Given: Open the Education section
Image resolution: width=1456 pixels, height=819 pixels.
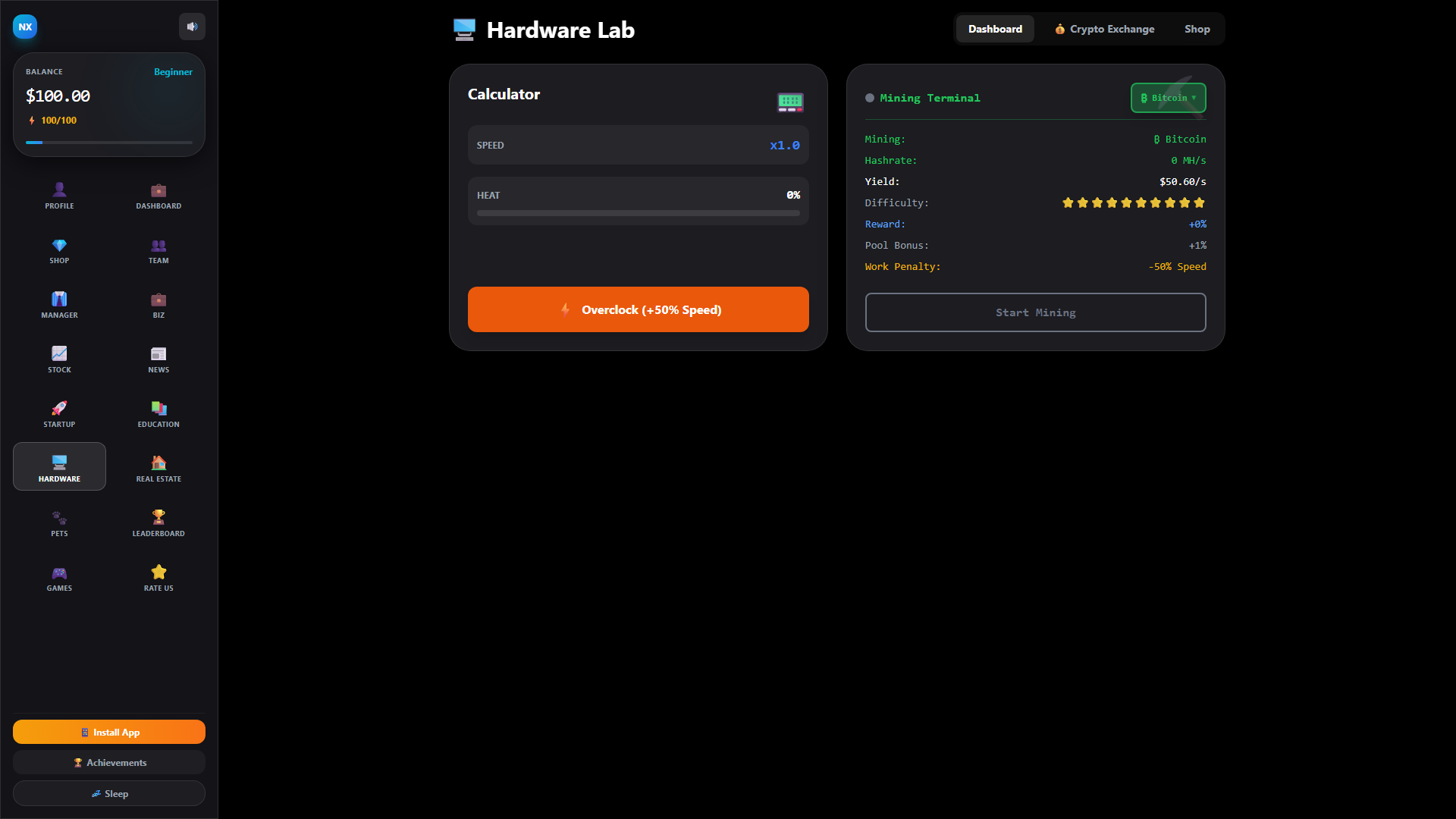Looking at the screenshot, I should tap(158, 412).
